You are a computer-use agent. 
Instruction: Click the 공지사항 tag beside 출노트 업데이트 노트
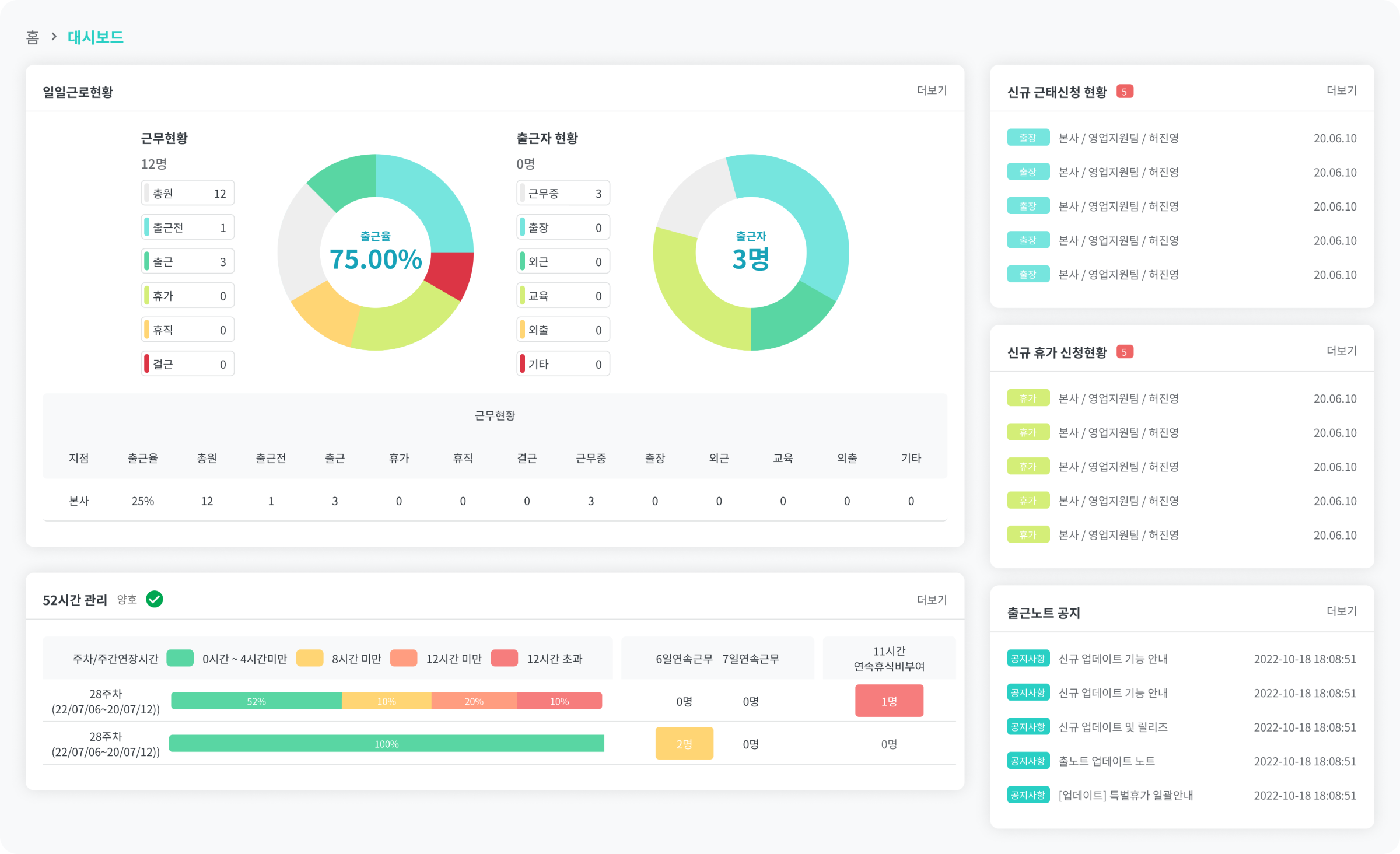pyautogui.click(x=1028, y=761)
